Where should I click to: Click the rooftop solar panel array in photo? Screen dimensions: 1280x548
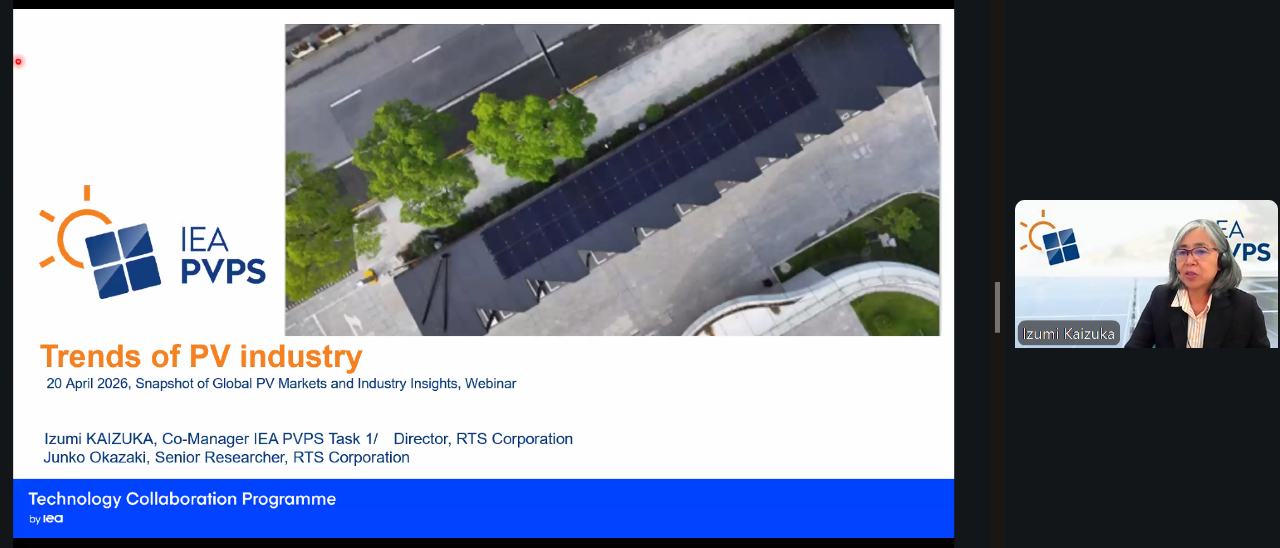point(650,165)
